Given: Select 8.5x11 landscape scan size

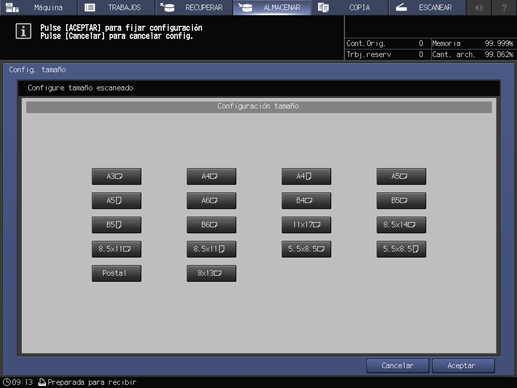Looking at the screenshot, I should 116,249.
